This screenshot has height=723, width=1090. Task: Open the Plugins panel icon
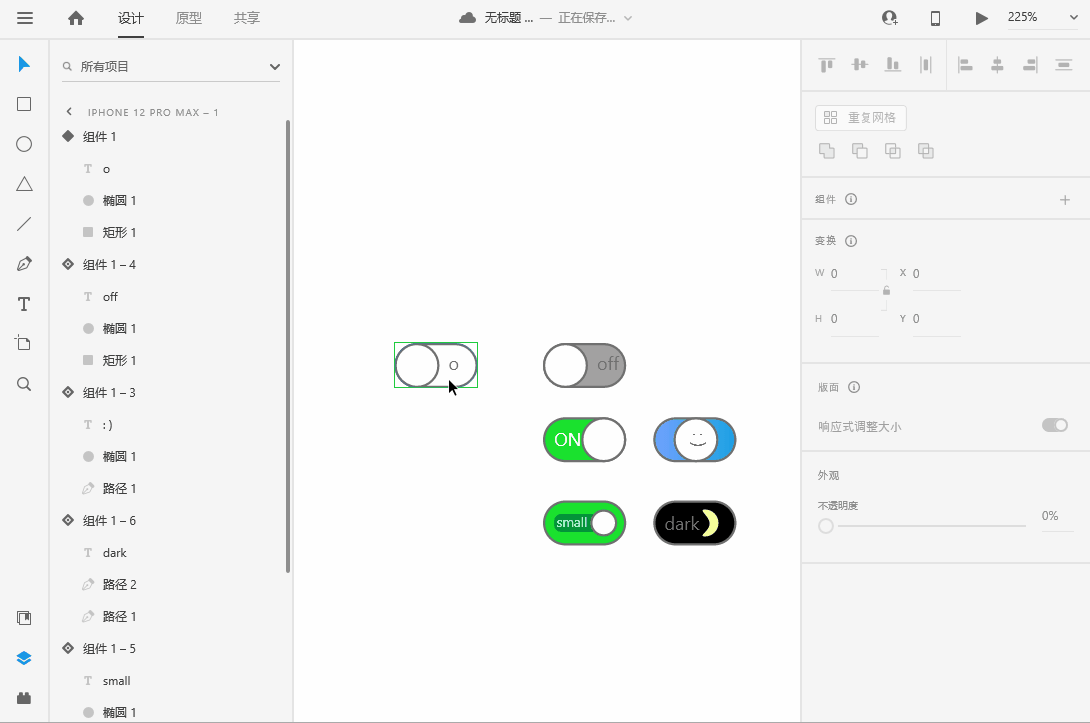(24, 698)
